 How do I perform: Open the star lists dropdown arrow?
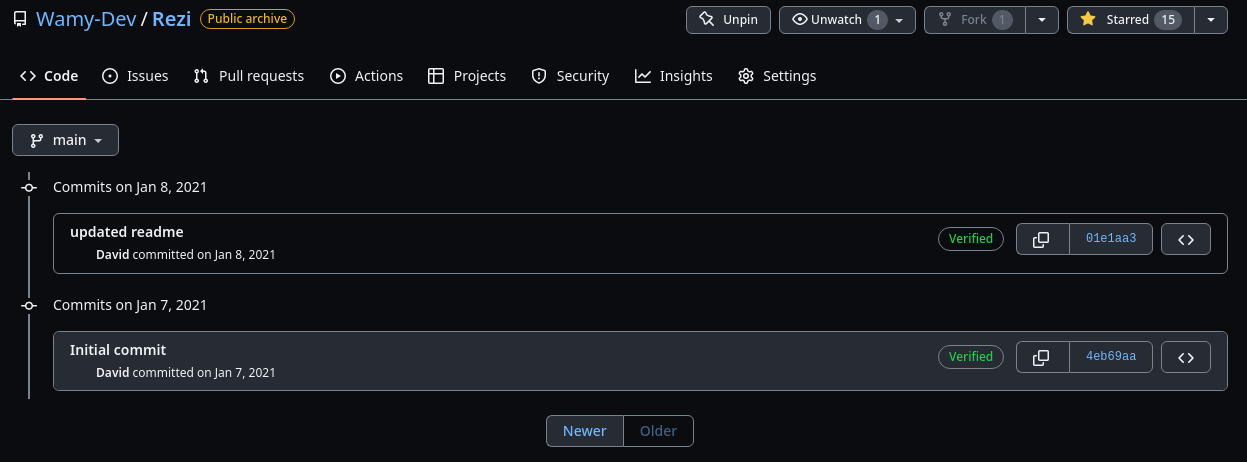(x=1211, y=20)
